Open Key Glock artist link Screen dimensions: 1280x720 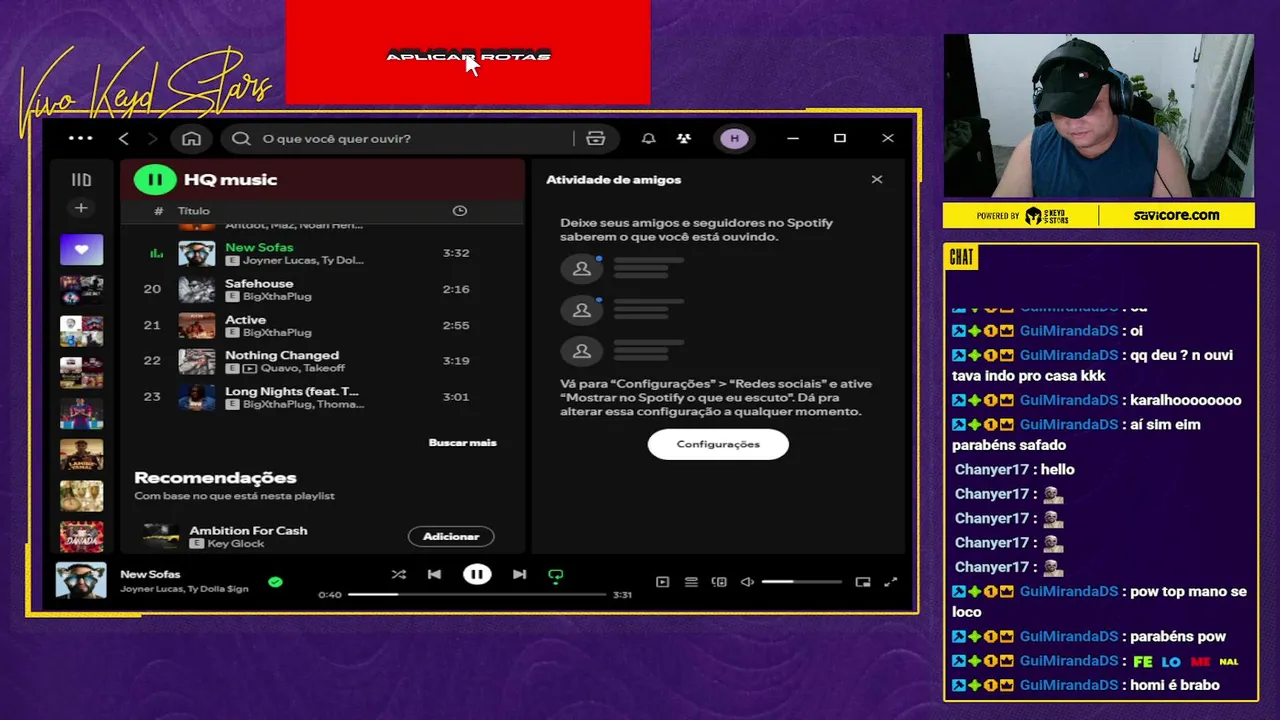(x=236, y=543)
